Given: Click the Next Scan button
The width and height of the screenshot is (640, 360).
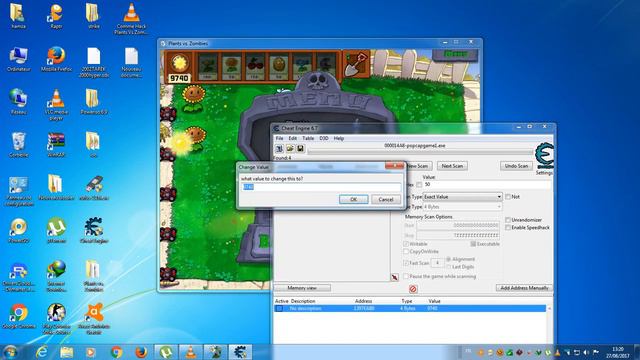Looking at the screenshot, I should (452, 166).
